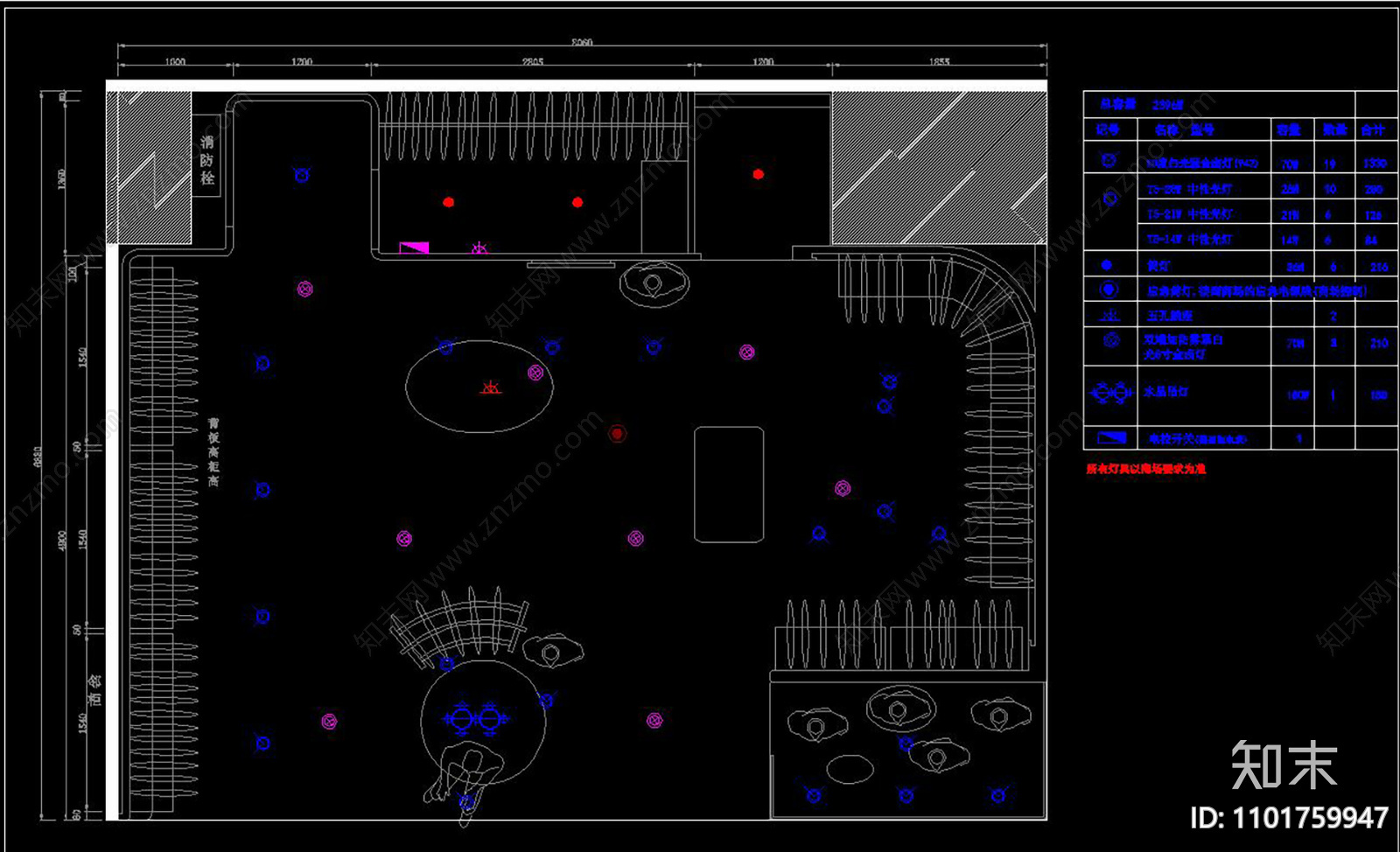1400x852 pixels.
Task: Click the 1000 dimension text
Action: [175, 62]
